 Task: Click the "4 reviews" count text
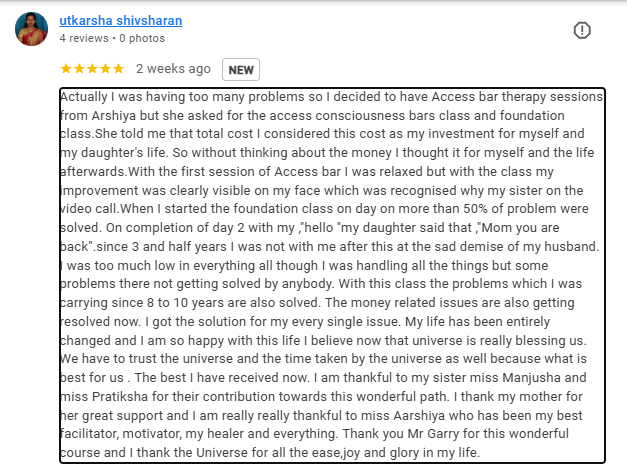coord(84,38)
